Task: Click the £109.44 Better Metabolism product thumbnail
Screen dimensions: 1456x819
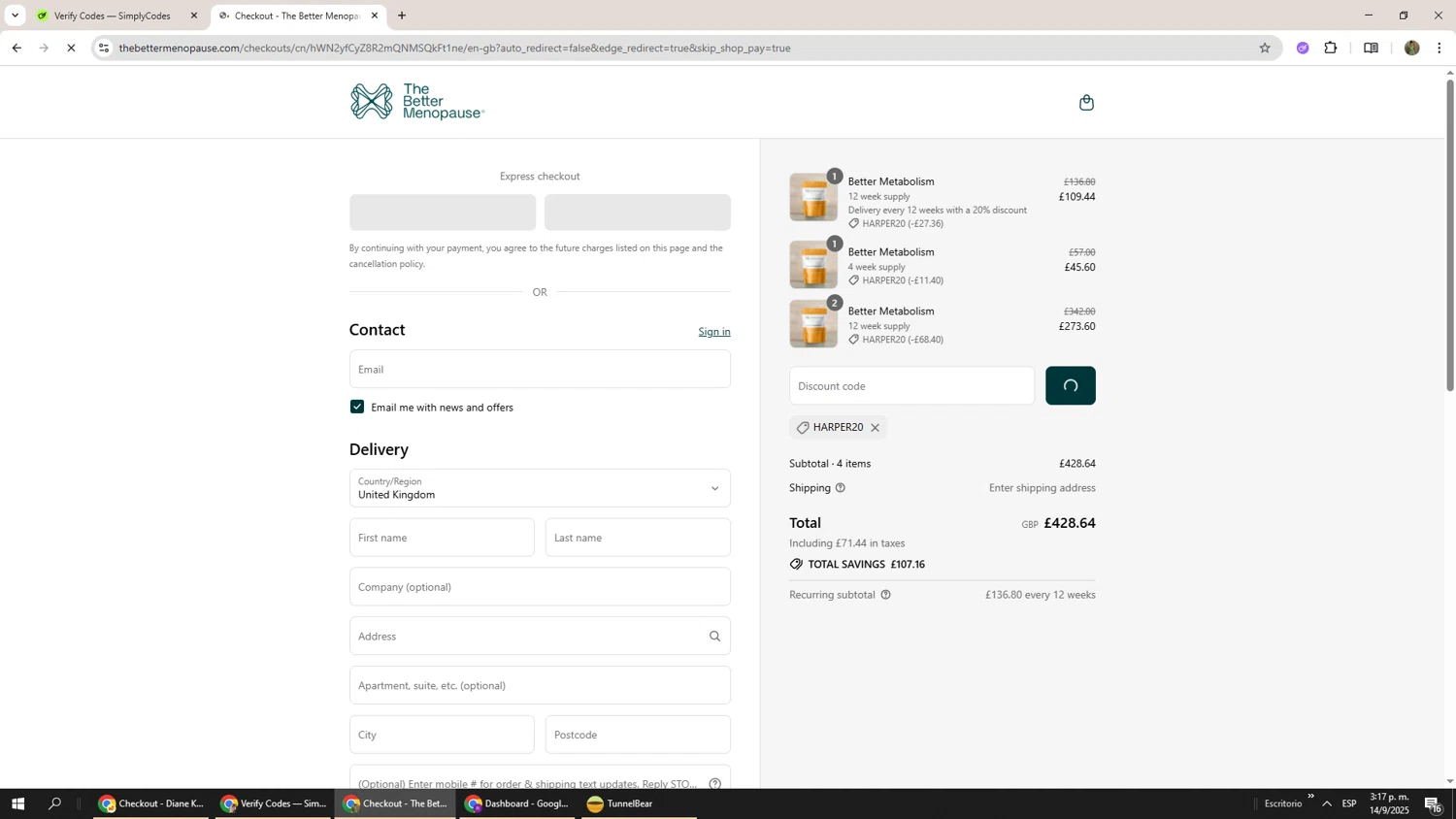Action: tap(813, 197)
